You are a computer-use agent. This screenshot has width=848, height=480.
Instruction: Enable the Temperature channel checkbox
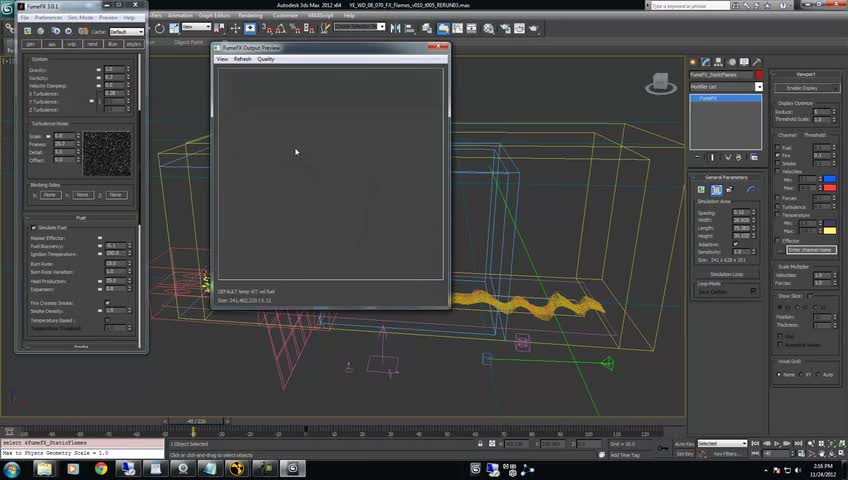pos(778,215)
